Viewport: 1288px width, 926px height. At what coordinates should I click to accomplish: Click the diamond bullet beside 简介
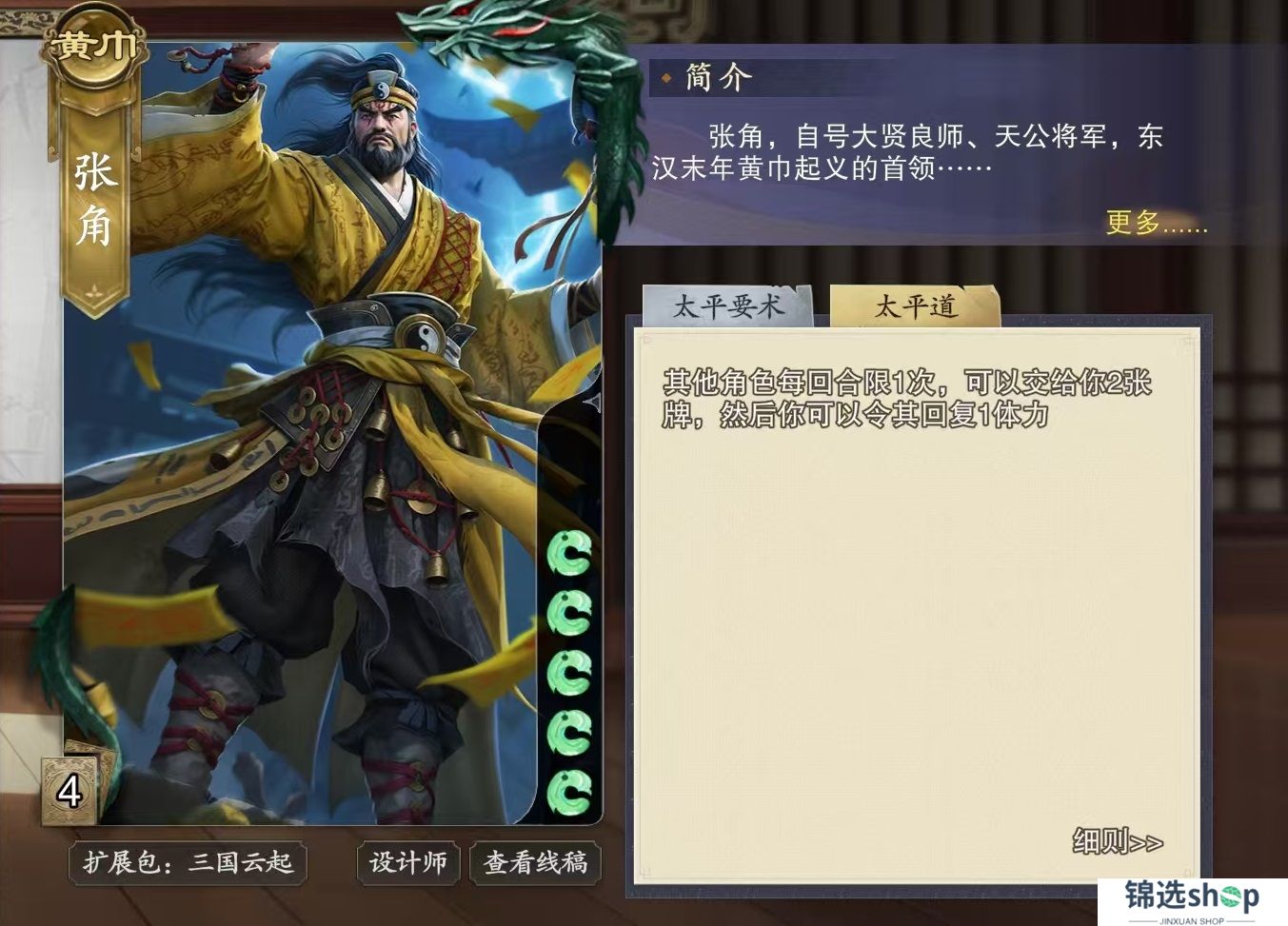click(x=666, y=78)
